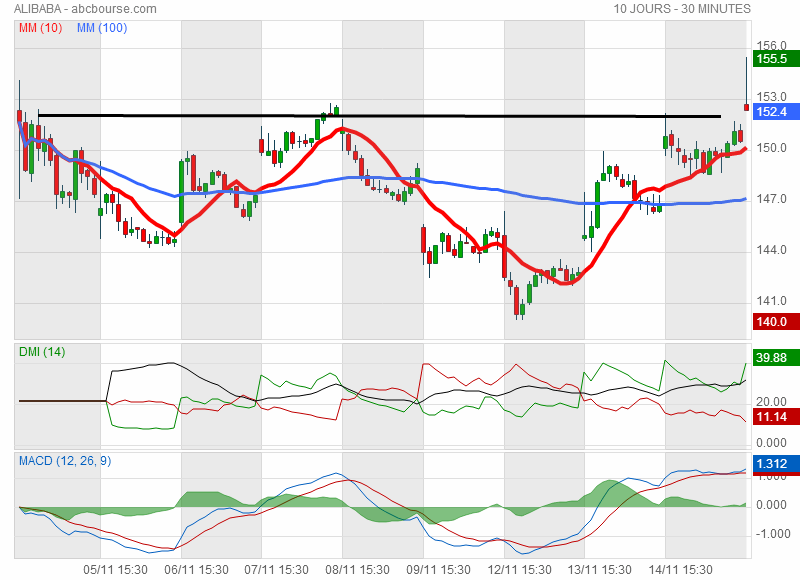800x580 pixels.
Task: Select the red MM (10) legend label
Action: [40, 28]
